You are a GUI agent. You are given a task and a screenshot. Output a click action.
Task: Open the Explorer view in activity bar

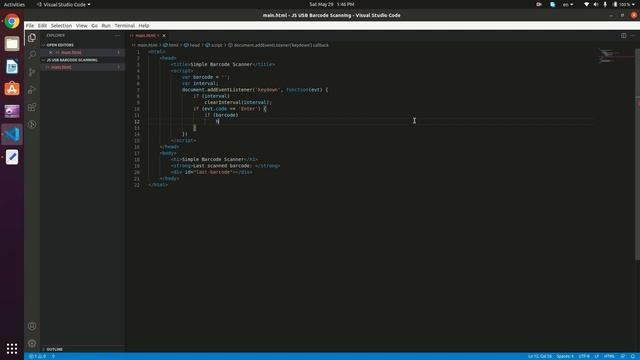pyautogui.click(x=32, y=38)
